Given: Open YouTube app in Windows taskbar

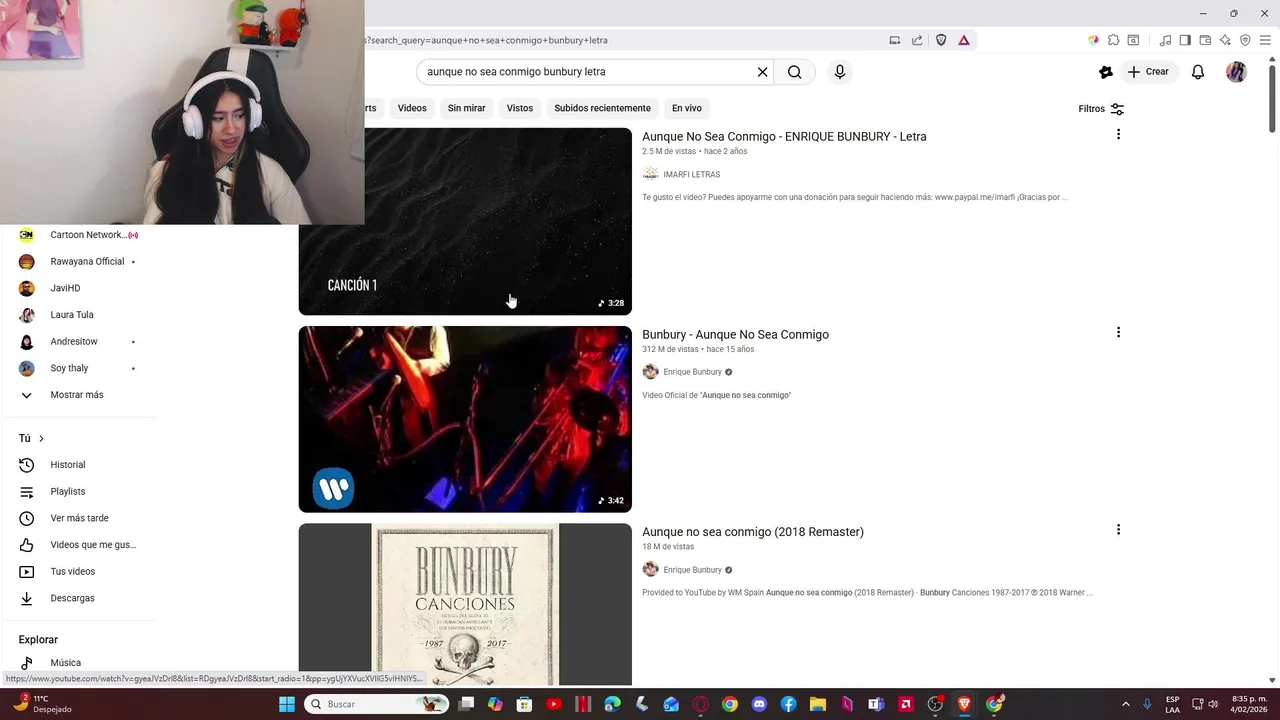Looking at the screenshot, I should coord(554,704).
